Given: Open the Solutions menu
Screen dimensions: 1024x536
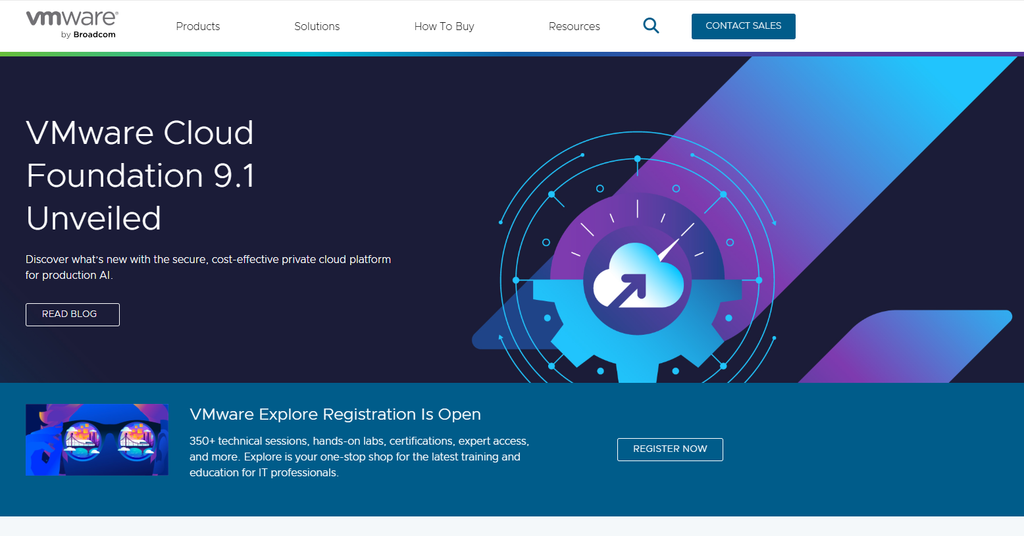Looking at the screenshot, I should [317, 26].
